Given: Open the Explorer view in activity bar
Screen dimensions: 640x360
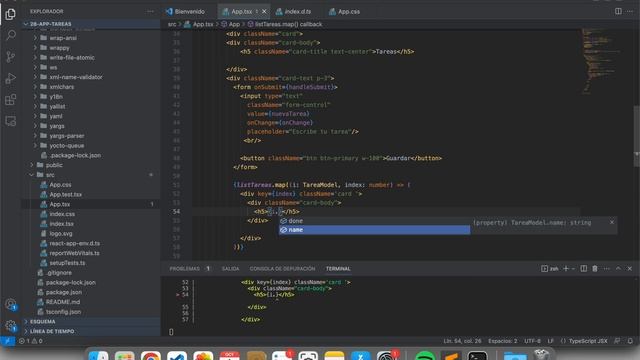Looking at the screenshot, I should [x=11, y=14].
